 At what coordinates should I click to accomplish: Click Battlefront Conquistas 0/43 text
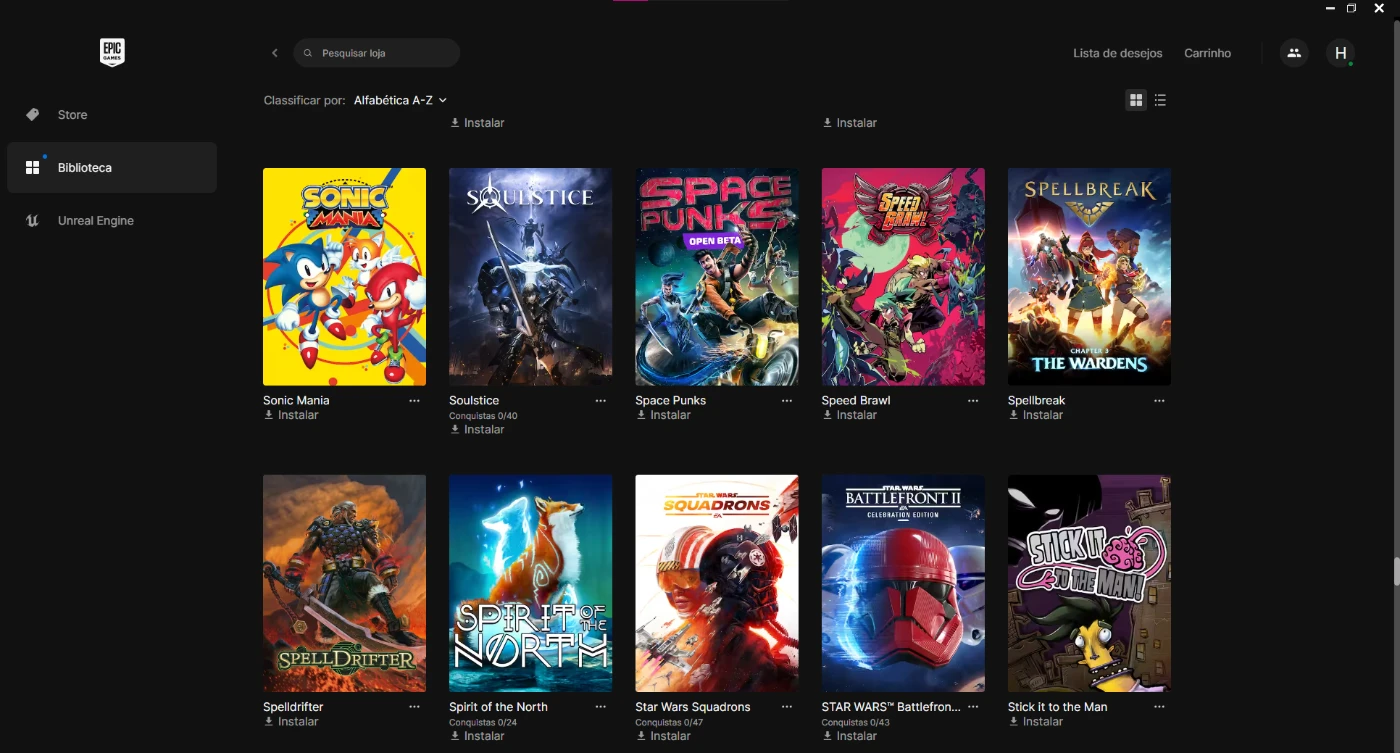coord(855,722)
